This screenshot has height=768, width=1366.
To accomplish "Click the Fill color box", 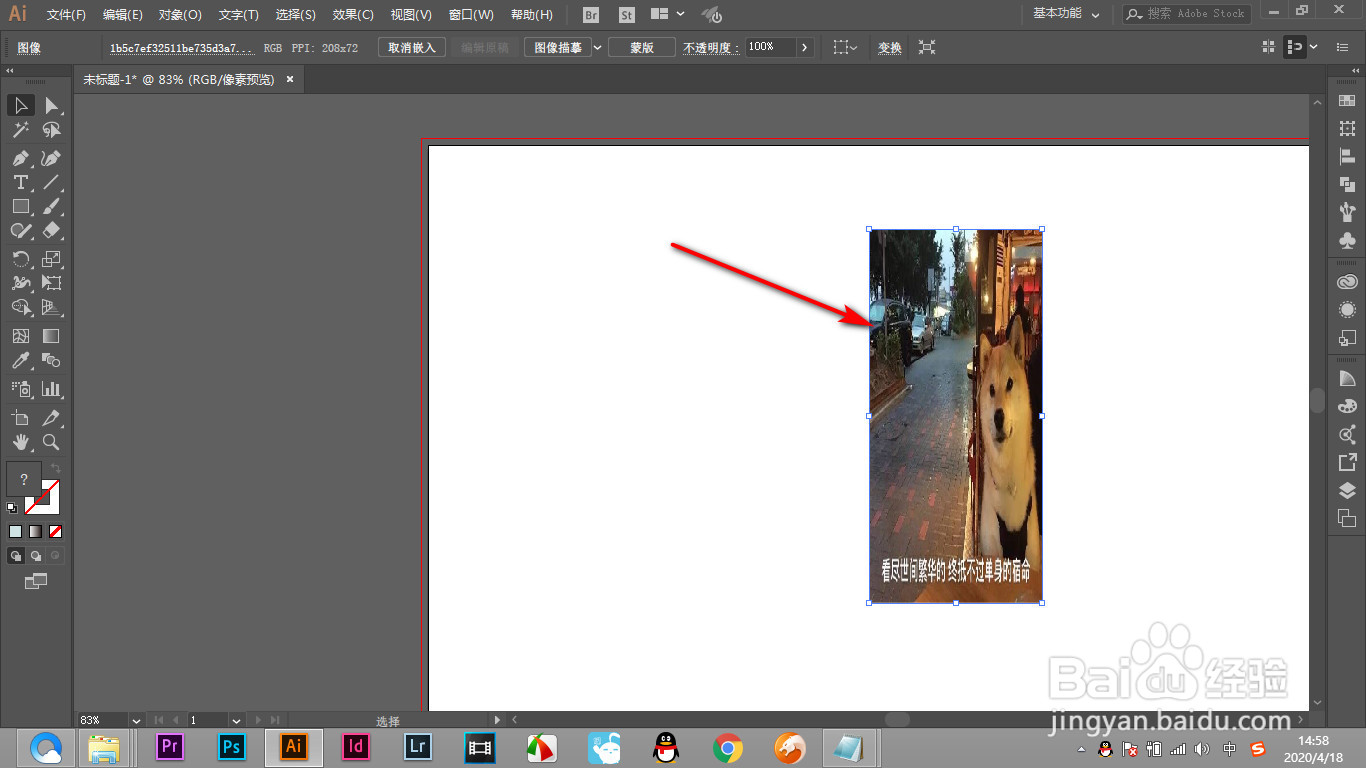I will pyautogui.click(x=24, y=479).
